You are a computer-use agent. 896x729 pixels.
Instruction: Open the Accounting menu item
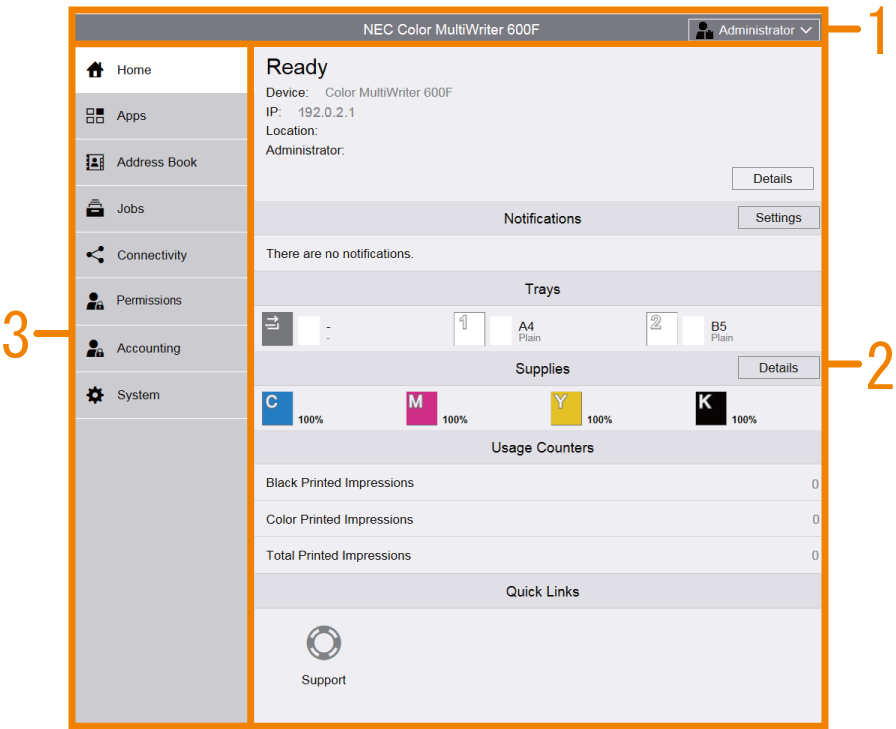click(x=148, y=348)
